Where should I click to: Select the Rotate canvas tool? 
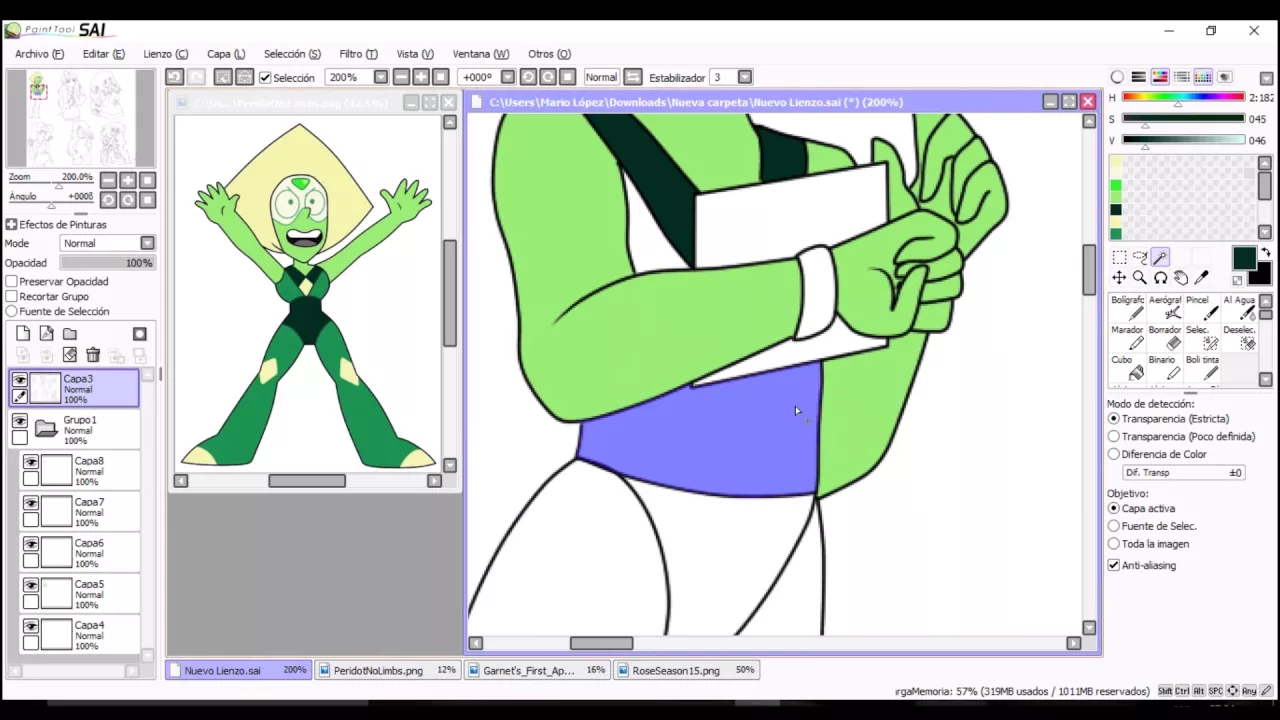tap(1160, 278)
